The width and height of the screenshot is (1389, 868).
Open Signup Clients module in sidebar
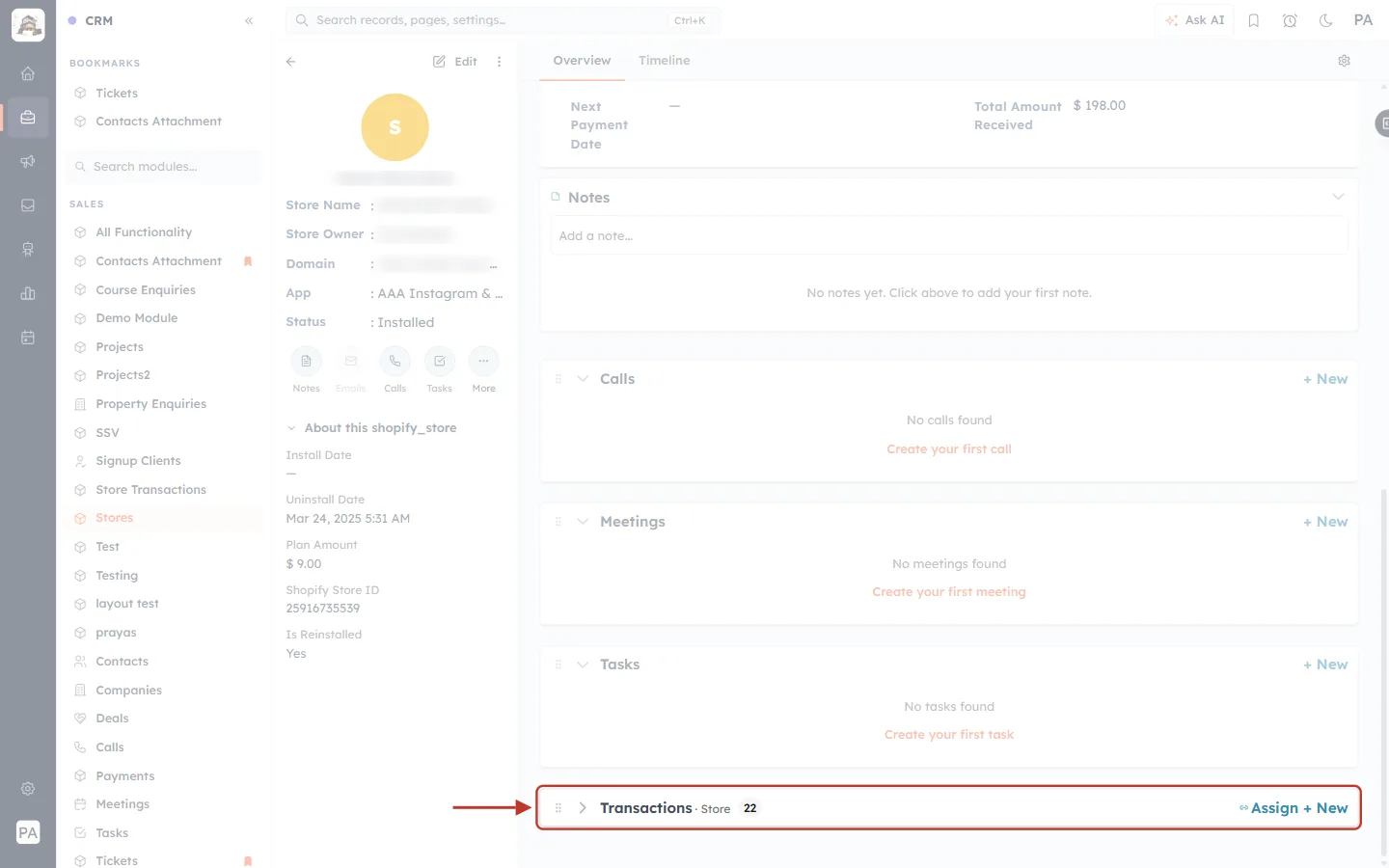pos(138,461)
